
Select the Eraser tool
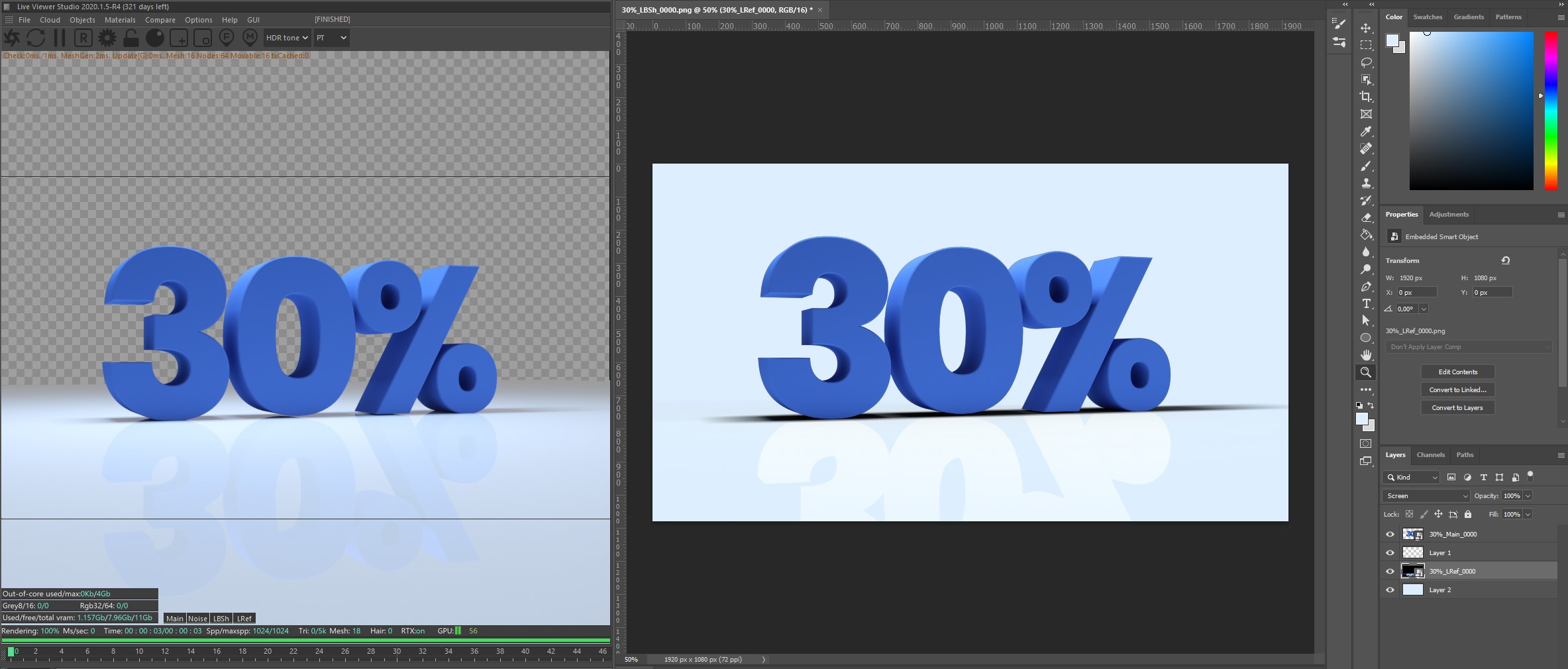point(1366,217)
